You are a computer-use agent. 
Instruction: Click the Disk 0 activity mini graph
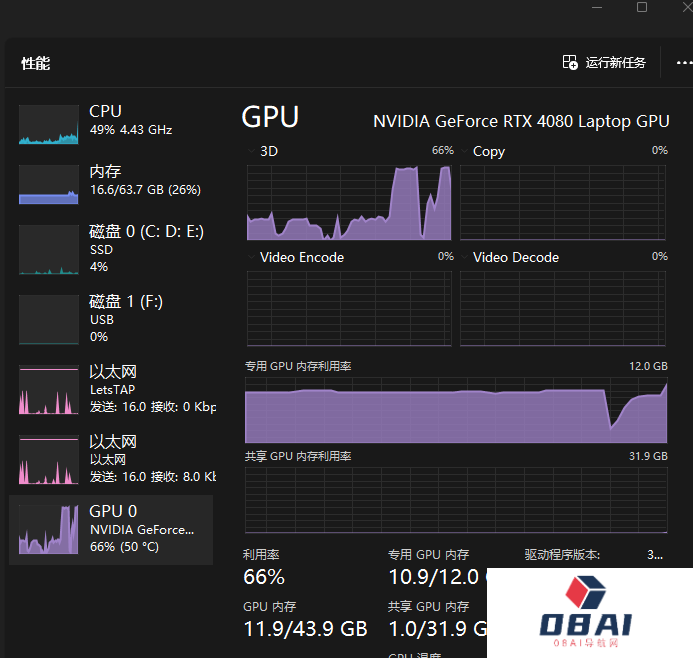(x=49, y=250)
